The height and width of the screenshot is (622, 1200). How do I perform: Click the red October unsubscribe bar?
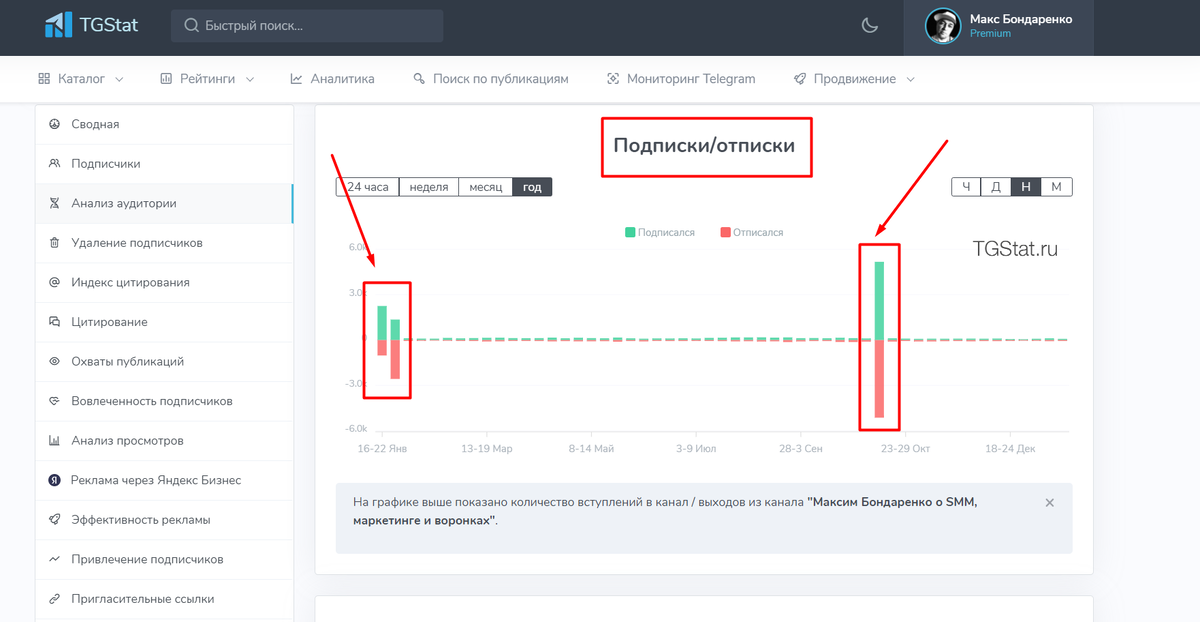pos(879,379)
